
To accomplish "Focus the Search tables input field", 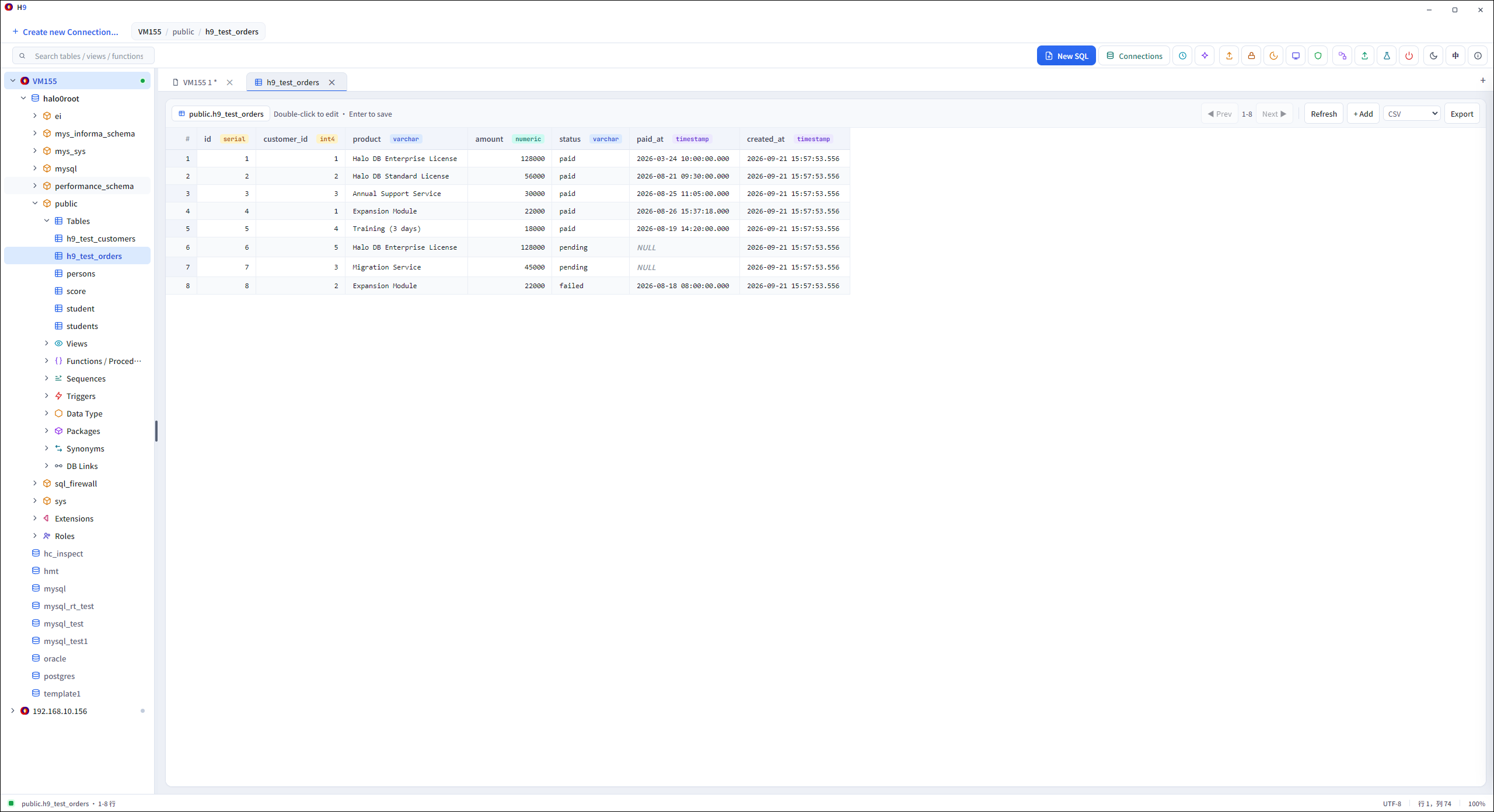I will point(83,56).
